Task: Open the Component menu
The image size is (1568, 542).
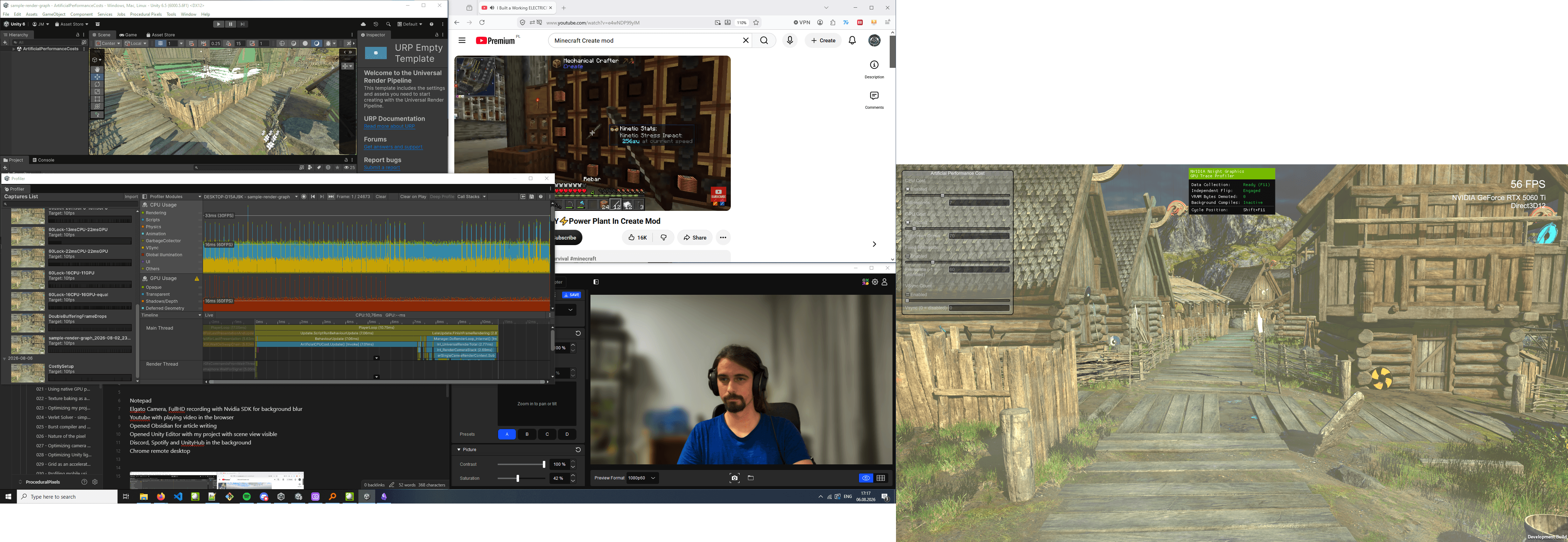Action: pyautogui.click(x=82, y=14)
